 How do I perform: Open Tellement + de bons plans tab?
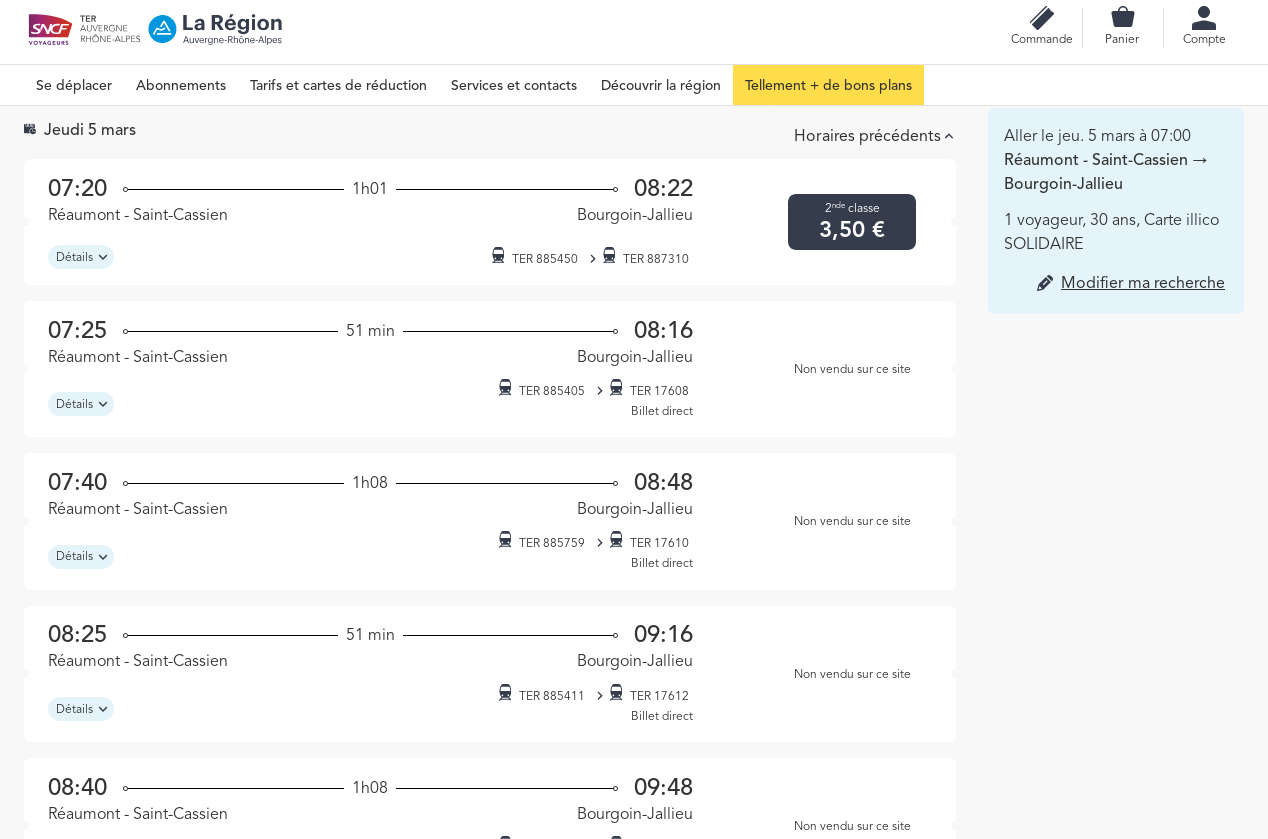coord(828,85)
